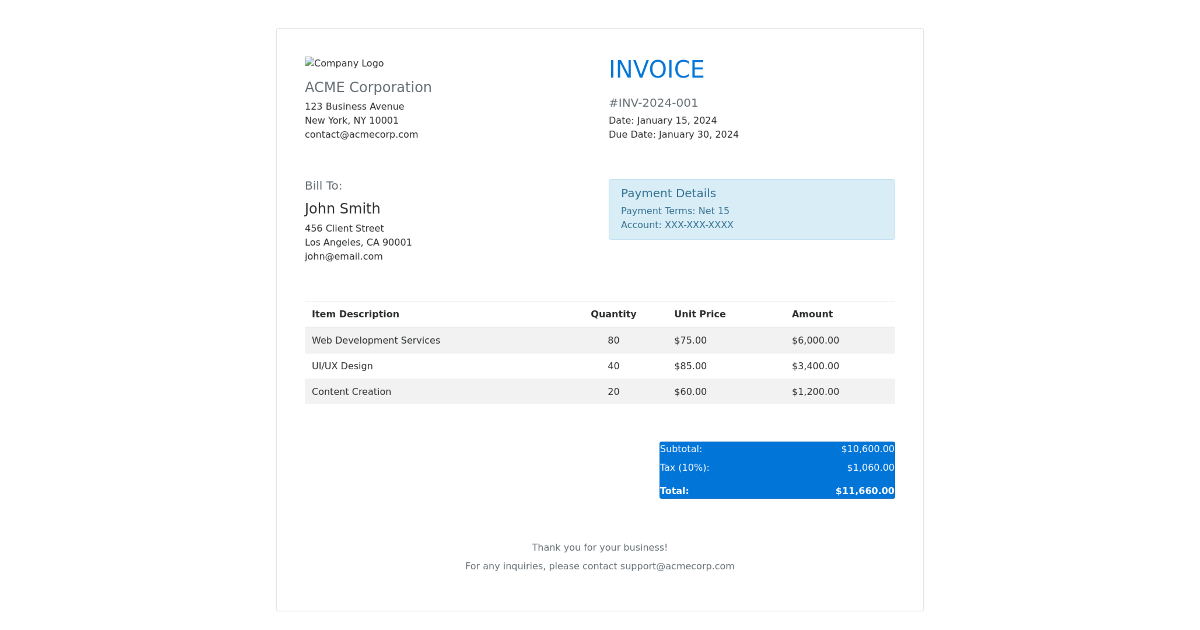Click the UI/UX Design line item
This screenshot has width=1200, height=630.
tap(599, 366)
